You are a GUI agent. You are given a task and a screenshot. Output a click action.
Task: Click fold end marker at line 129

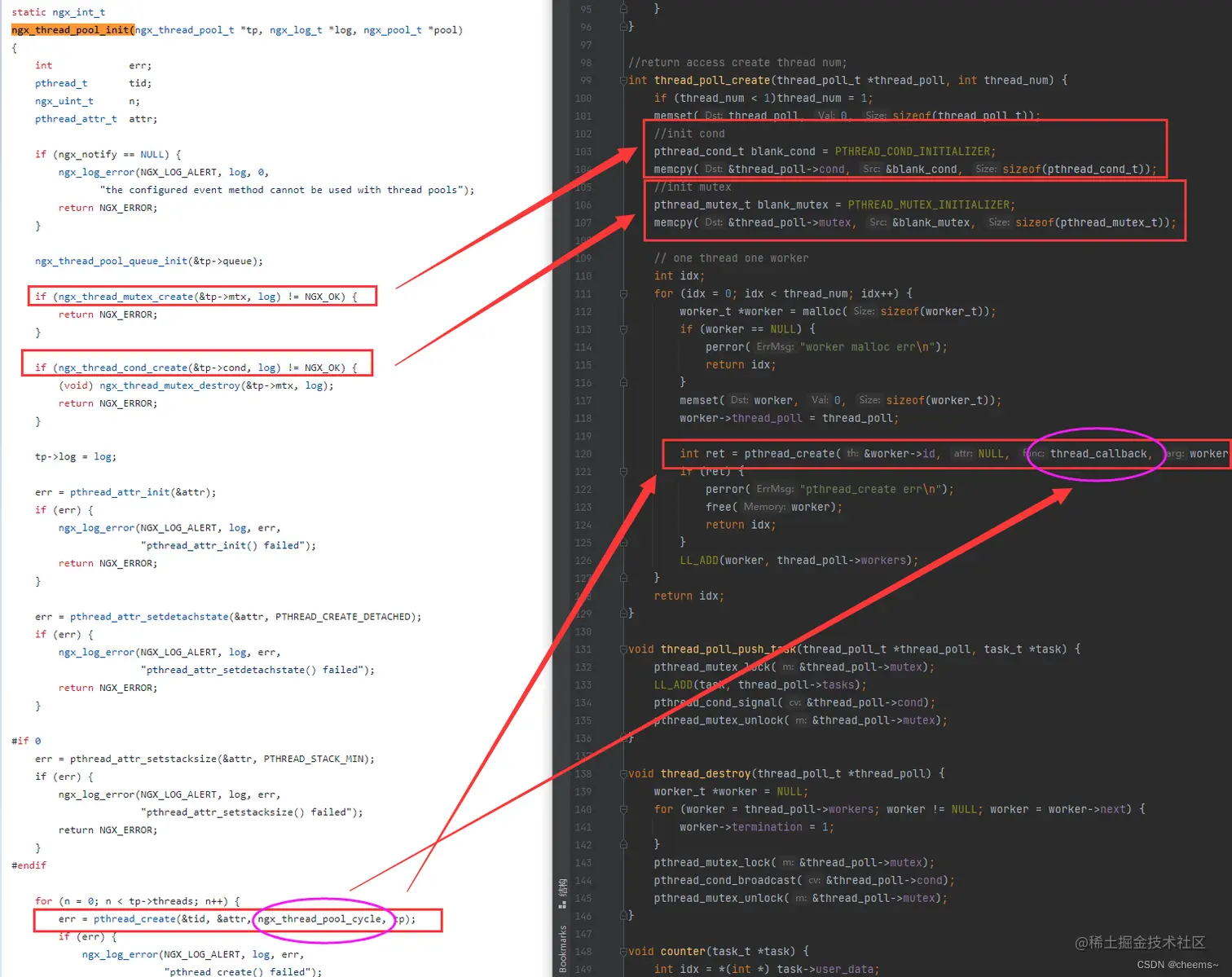pos(623,613)
